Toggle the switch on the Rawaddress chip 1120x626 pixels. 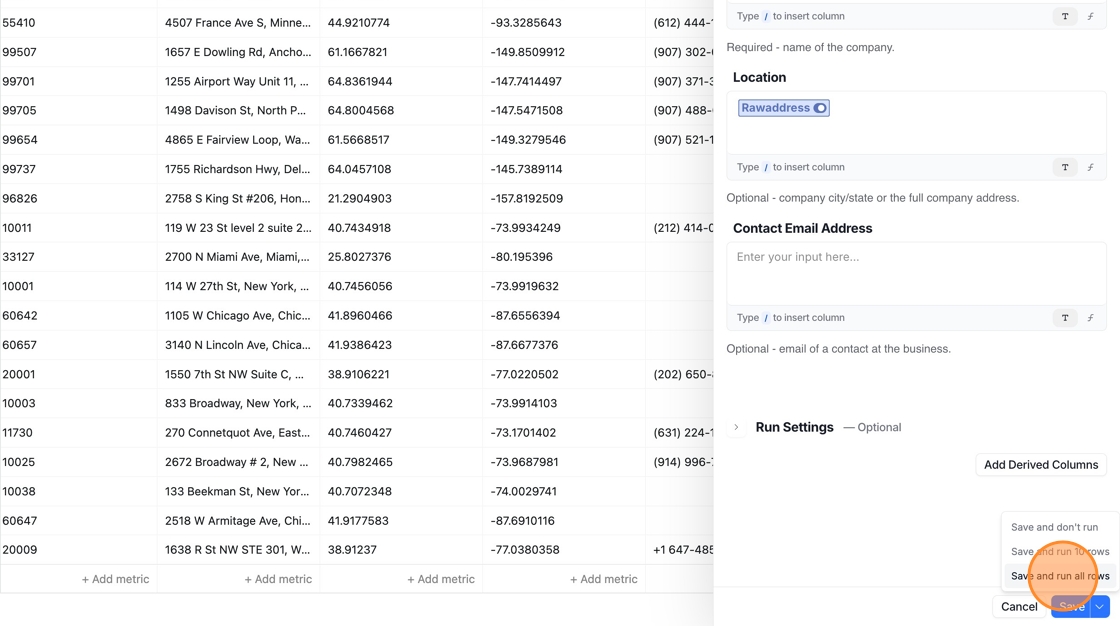pos(820,108)
